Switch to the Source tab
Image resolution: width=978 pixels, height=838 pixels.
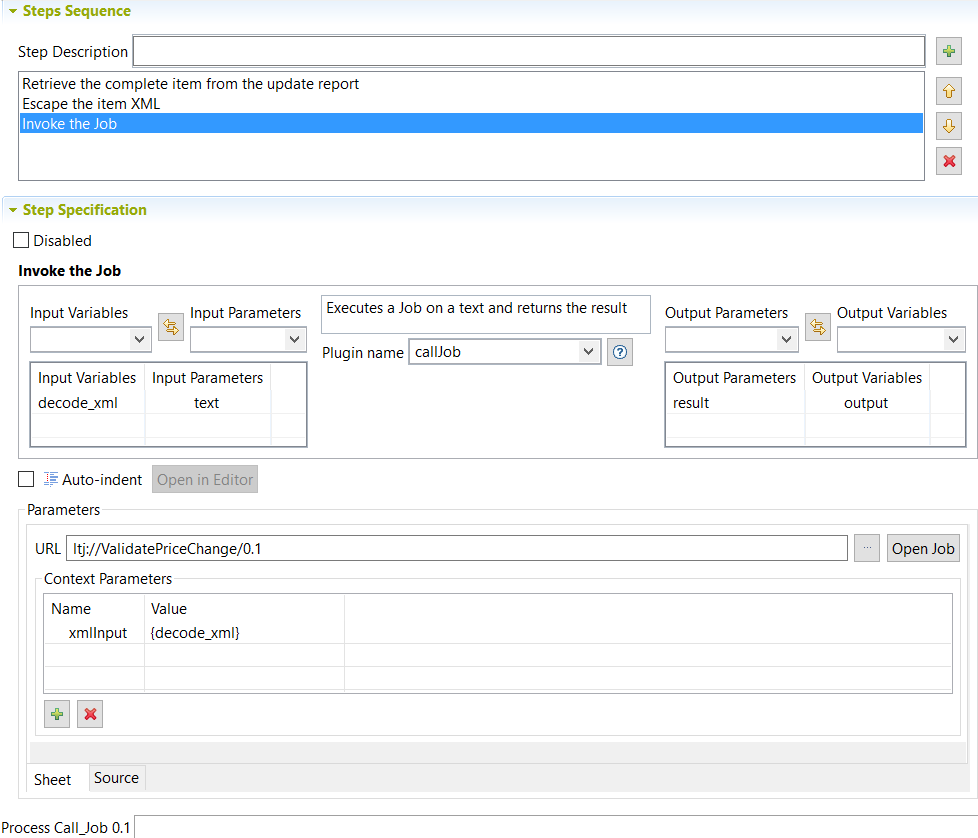click(116, 778)
